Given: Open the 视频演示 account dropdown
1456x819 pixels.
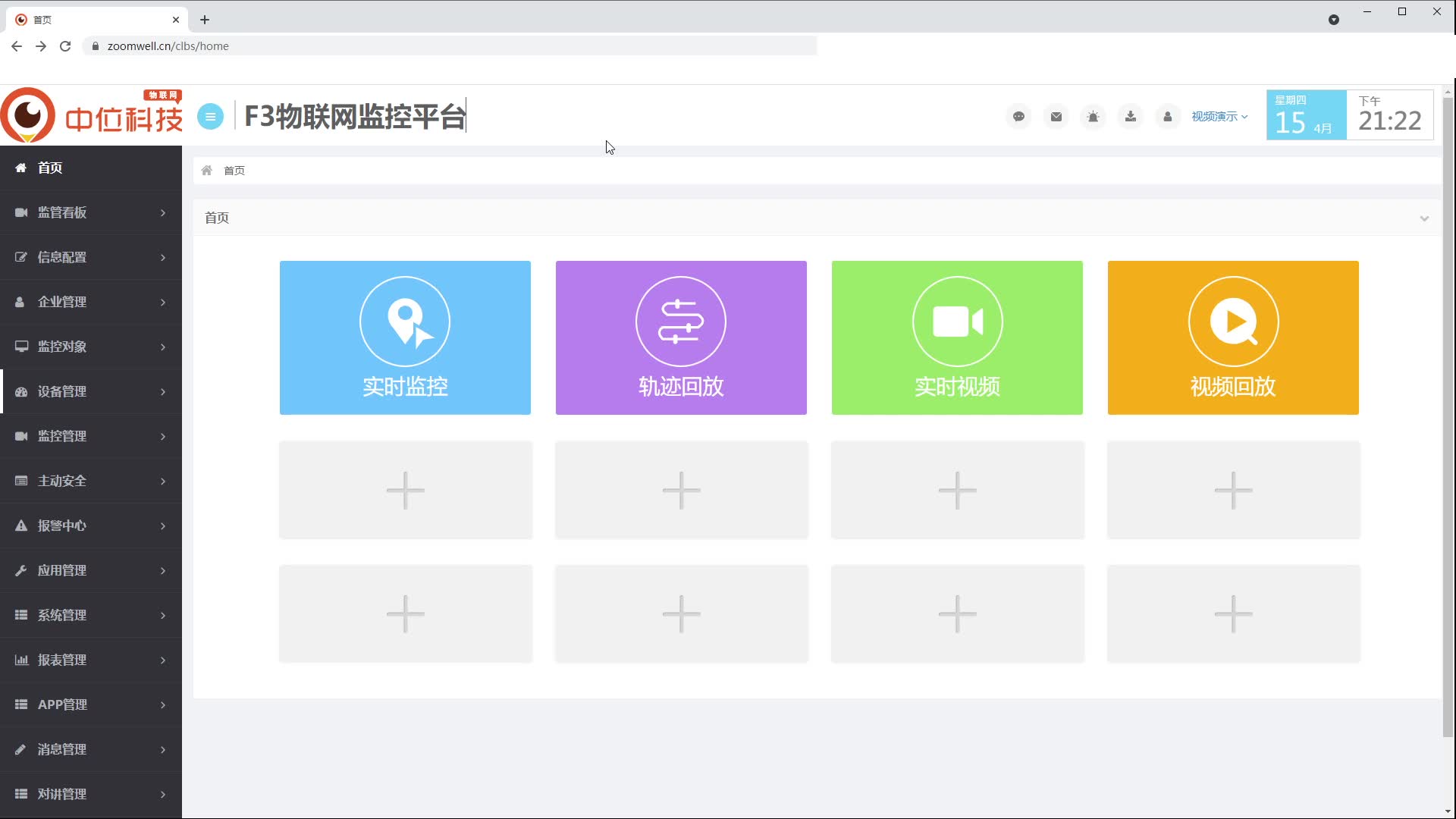Looking at the screenshot, I should 1219,116.
